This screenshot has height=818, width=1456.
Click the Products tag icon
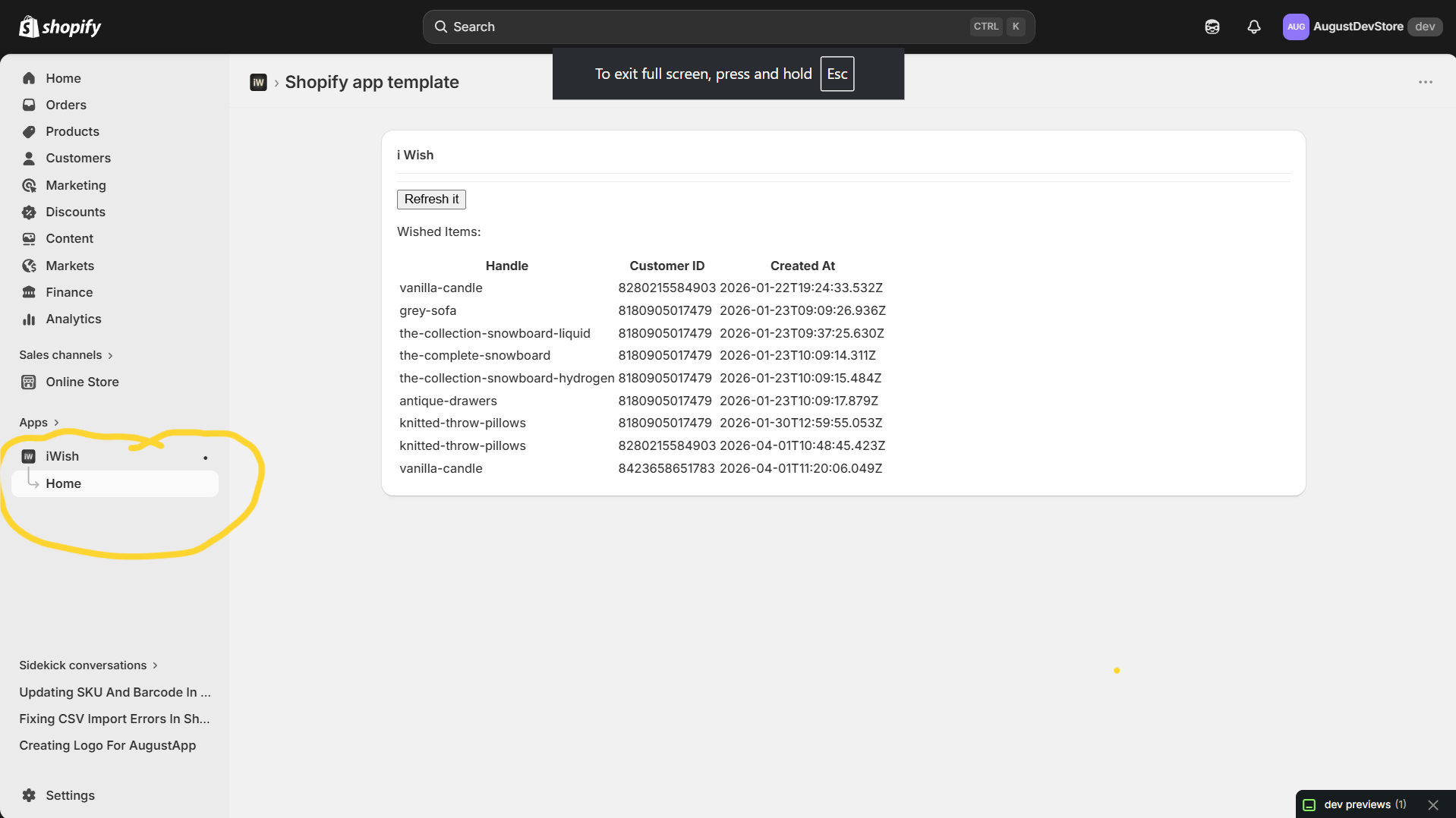[29, 131]
